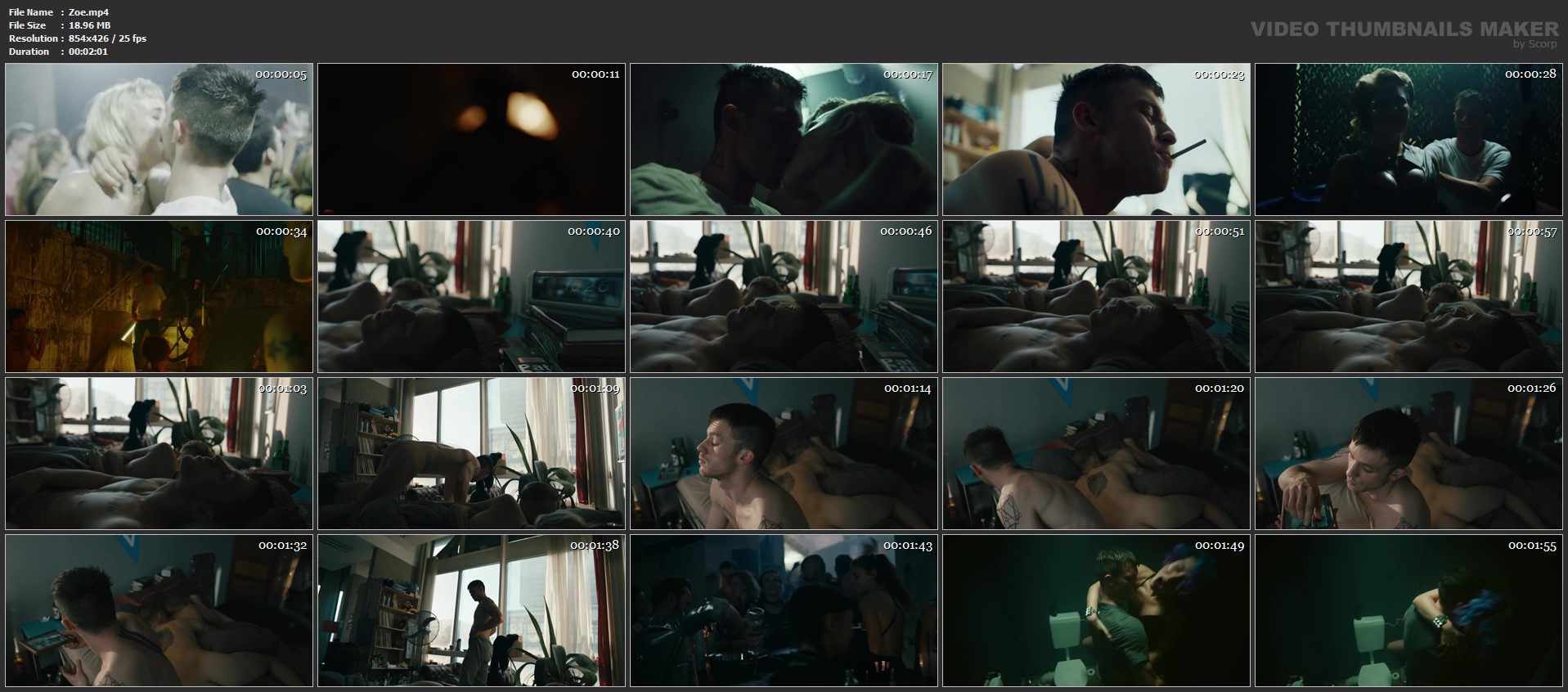Click the duration value 00:02:01
The height and width of the screenshot is (692, 1568).
pos(88,52)
